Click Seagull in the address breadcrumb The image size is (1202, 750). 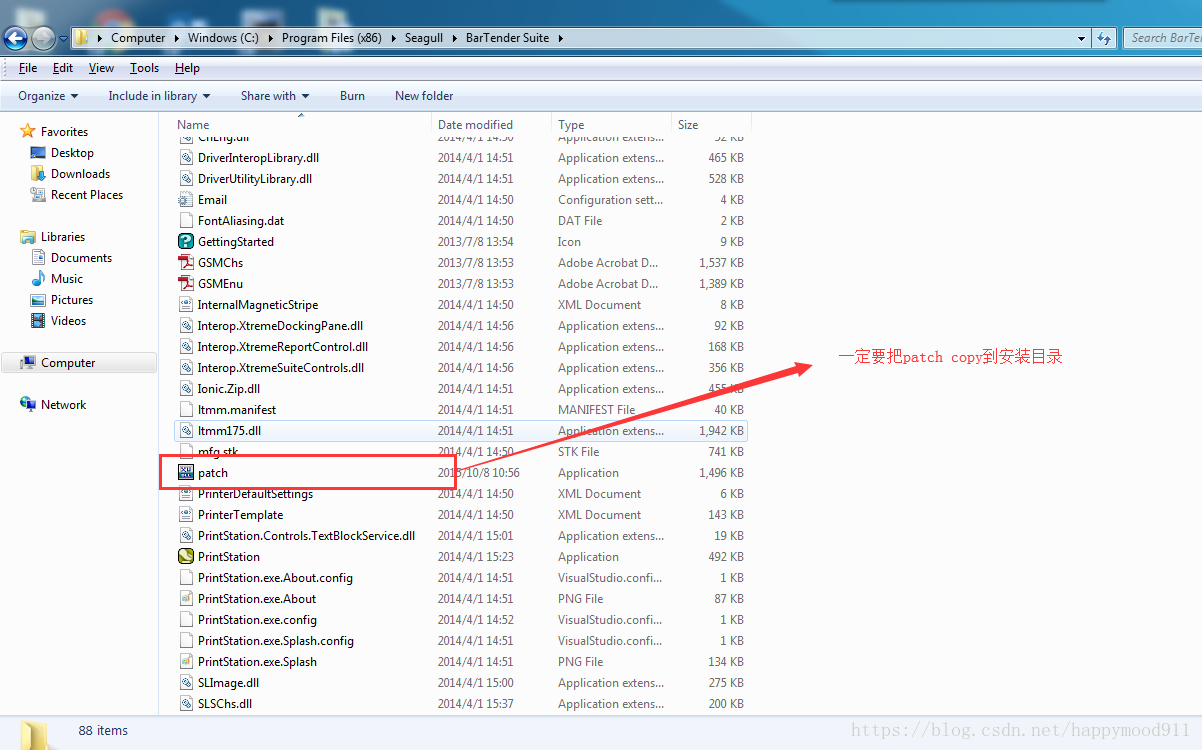tap(424, 38)
